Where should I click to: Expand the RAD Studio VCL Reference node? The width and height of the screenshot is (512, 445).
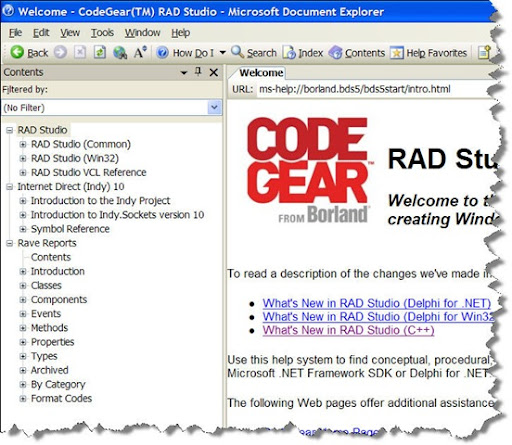[23, 172]
